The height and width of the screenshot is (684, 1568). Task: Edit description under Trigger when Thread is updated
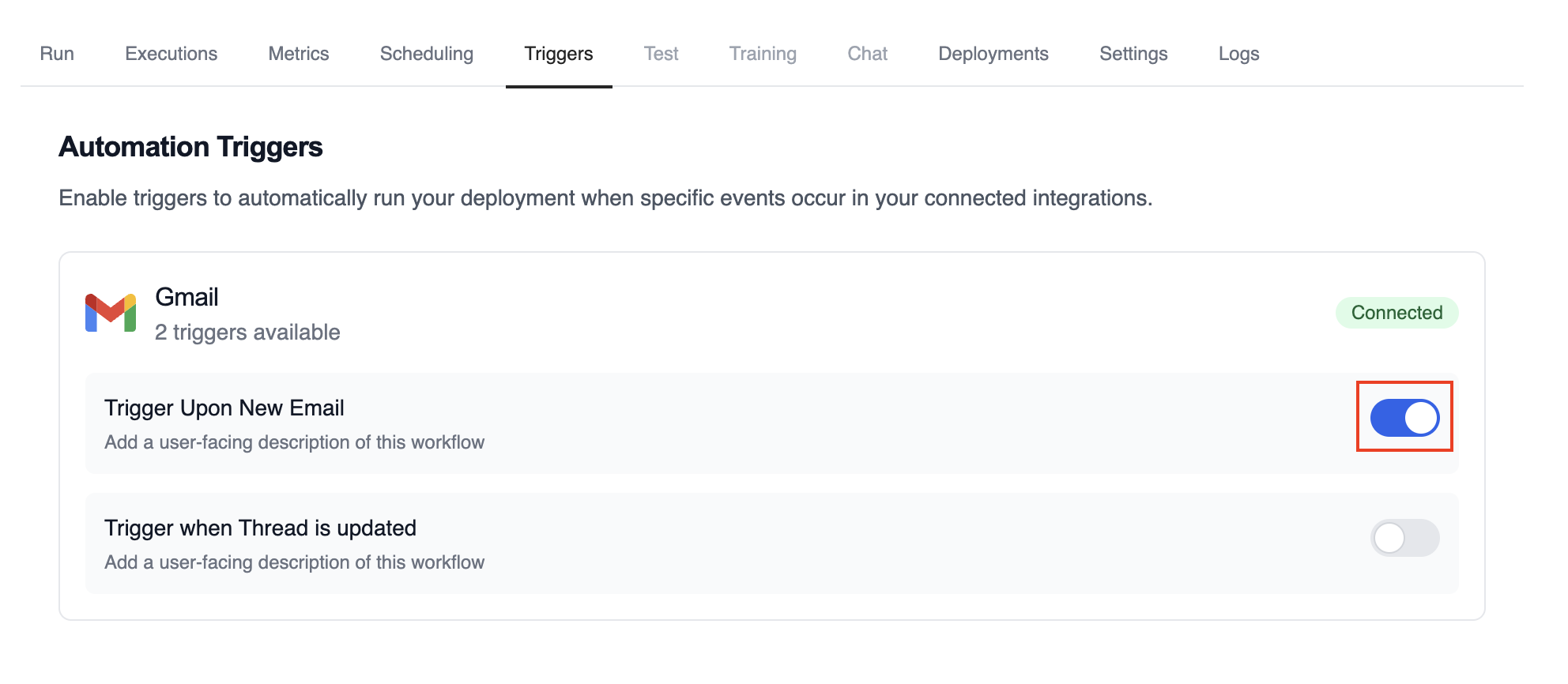click(294, 562)
